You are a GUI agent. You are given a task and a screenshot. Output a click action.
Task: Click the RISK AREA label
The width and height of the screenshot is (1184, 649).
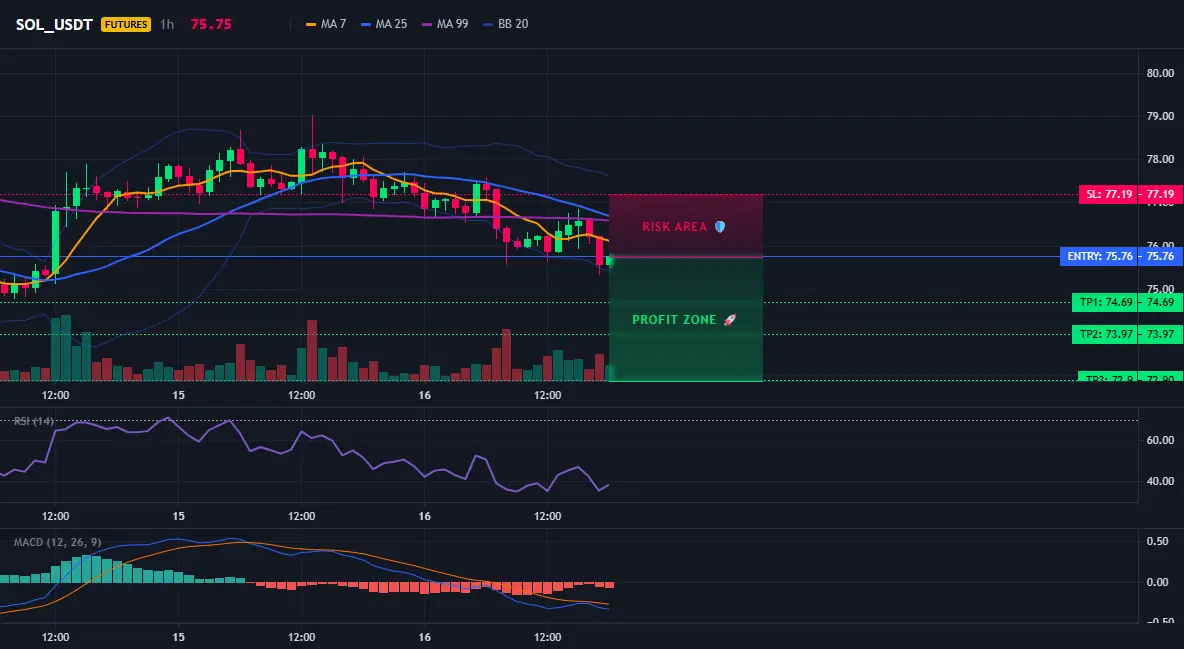click(674, 227)
